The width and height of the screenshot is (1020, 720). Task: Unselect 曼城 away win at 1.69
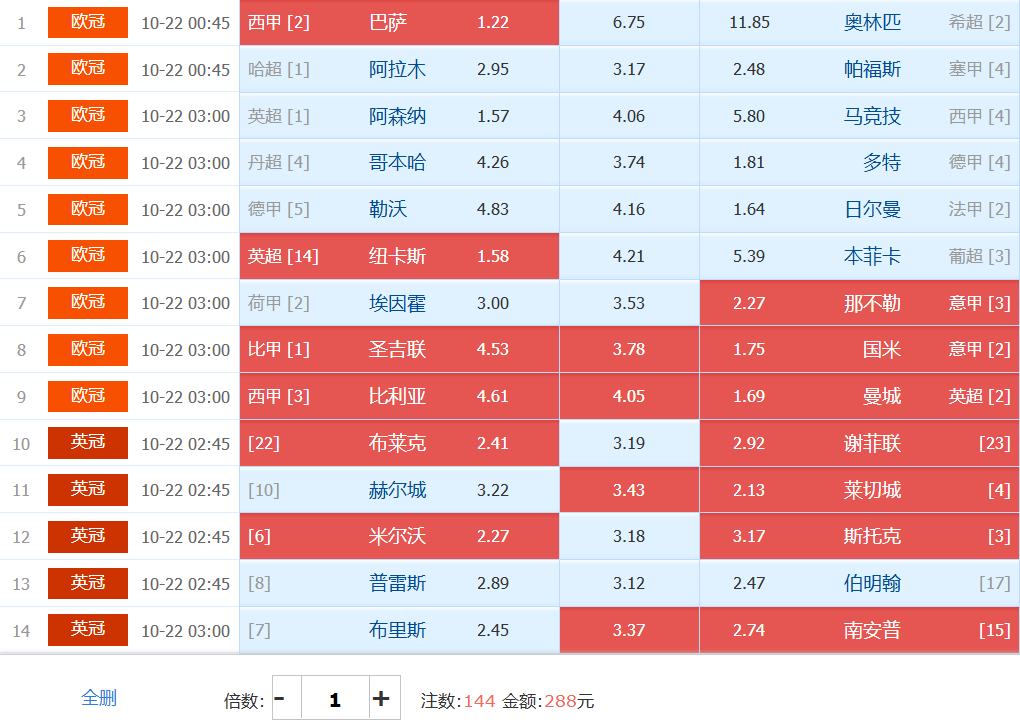[x=859, y=396]
